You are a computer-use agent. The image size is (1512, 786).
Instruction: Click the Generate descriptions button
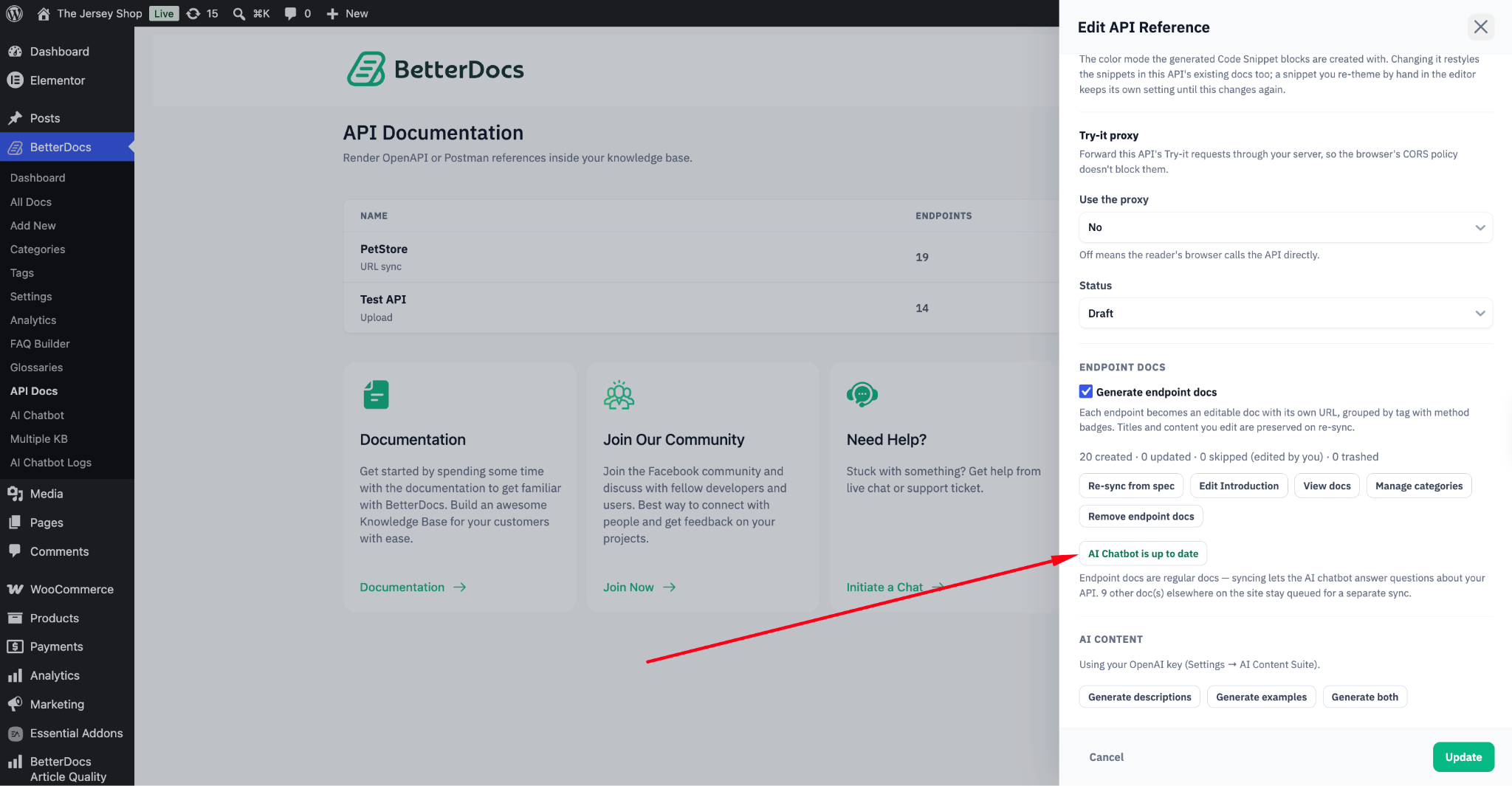click(1139, 697)
